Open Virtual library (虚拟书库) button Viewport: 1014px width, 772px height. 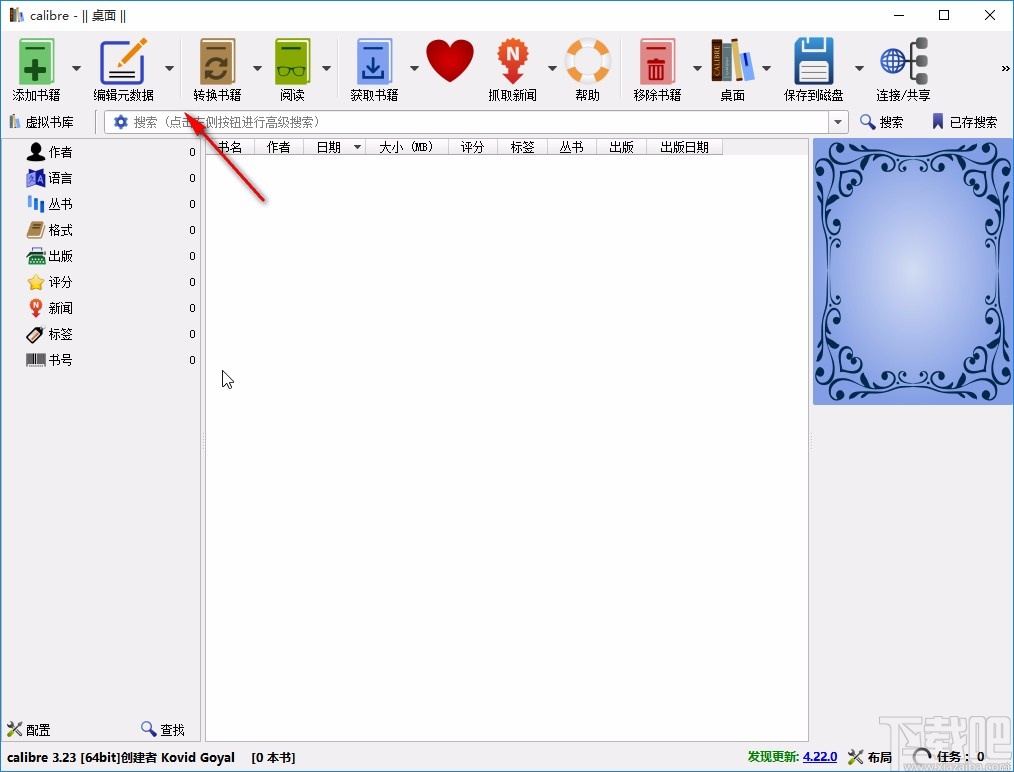(41, 122)
